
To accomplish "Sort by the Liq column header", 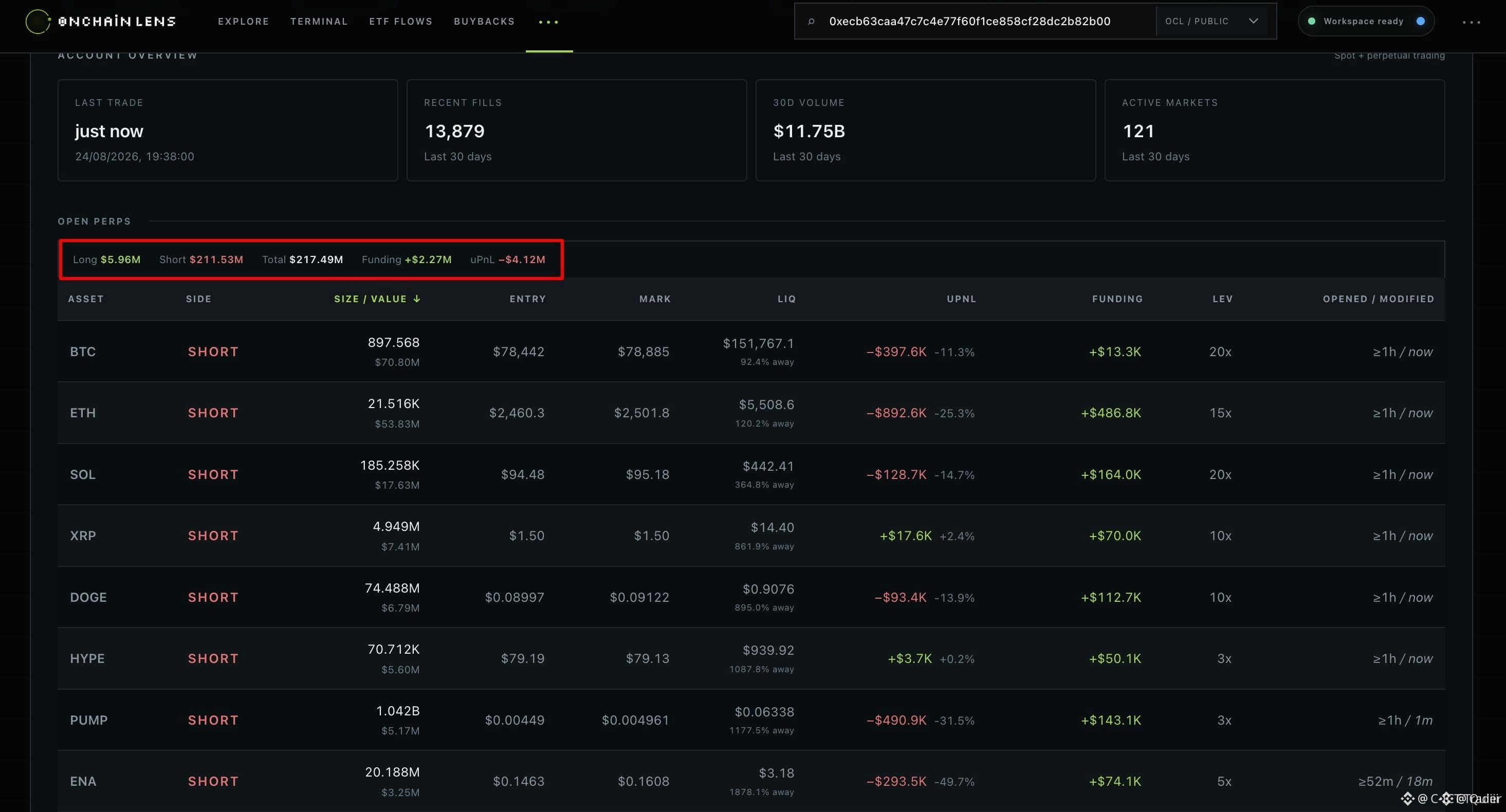I will [x=786, y=299].
